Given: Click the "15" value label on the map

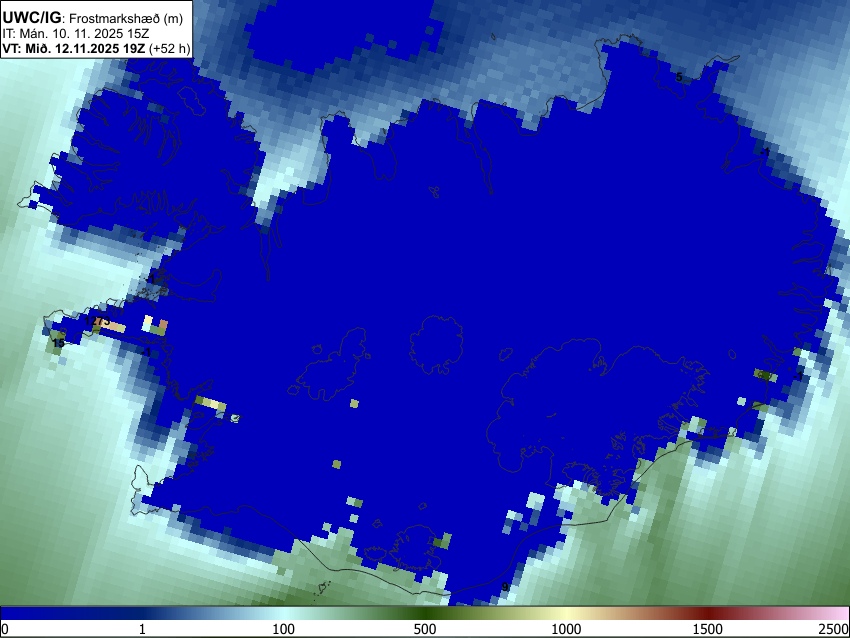Looking at the screenshot, I should (59, 343).
